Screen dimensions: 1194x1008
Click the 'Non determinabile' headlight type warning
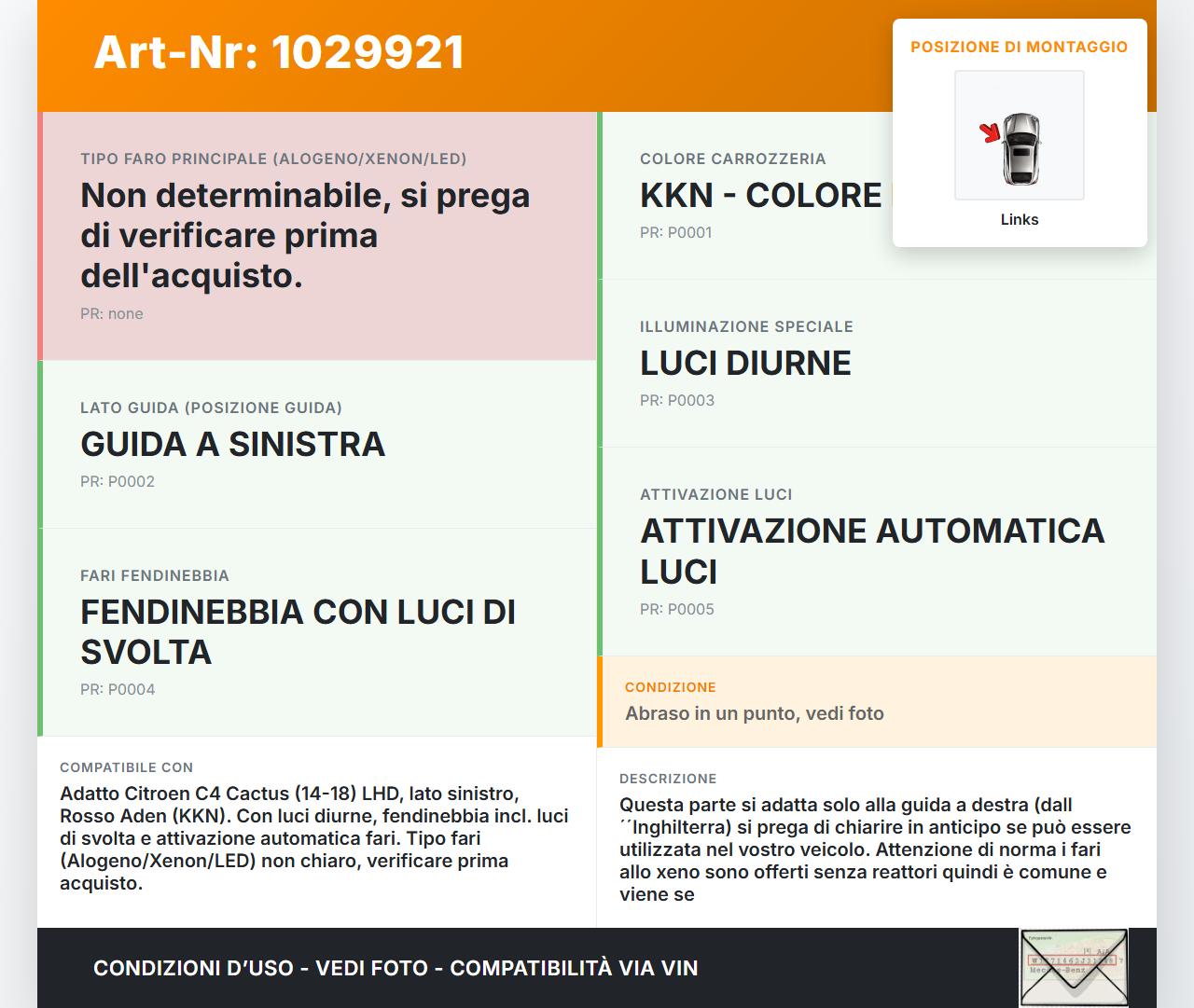point(305,235)
